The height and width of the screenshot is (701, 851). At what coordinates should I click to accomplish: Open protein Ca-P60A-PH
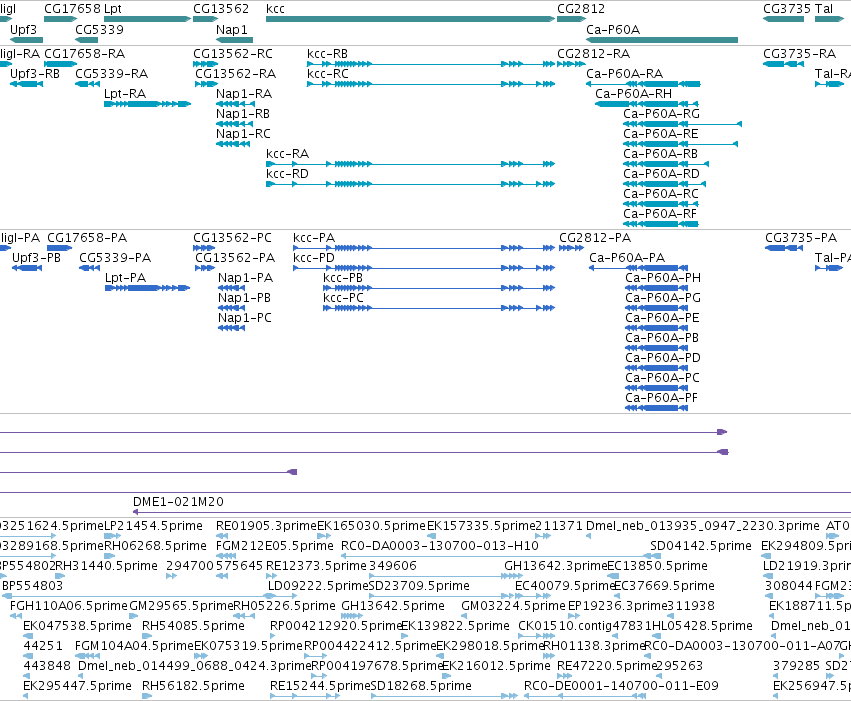(x=663, y=278)
